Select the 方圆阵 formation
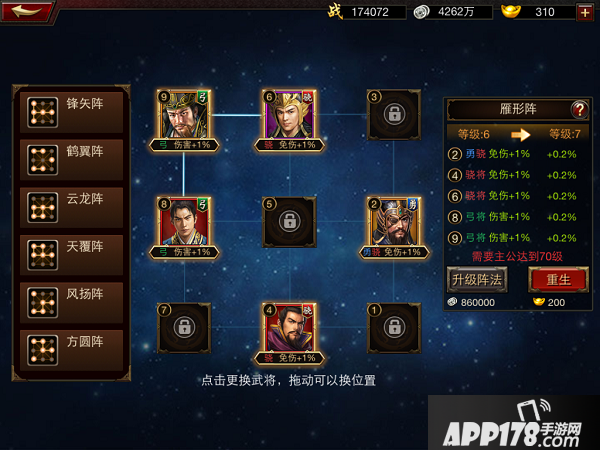The width and height of the screenshot is (600, 450). coord(71,350)
